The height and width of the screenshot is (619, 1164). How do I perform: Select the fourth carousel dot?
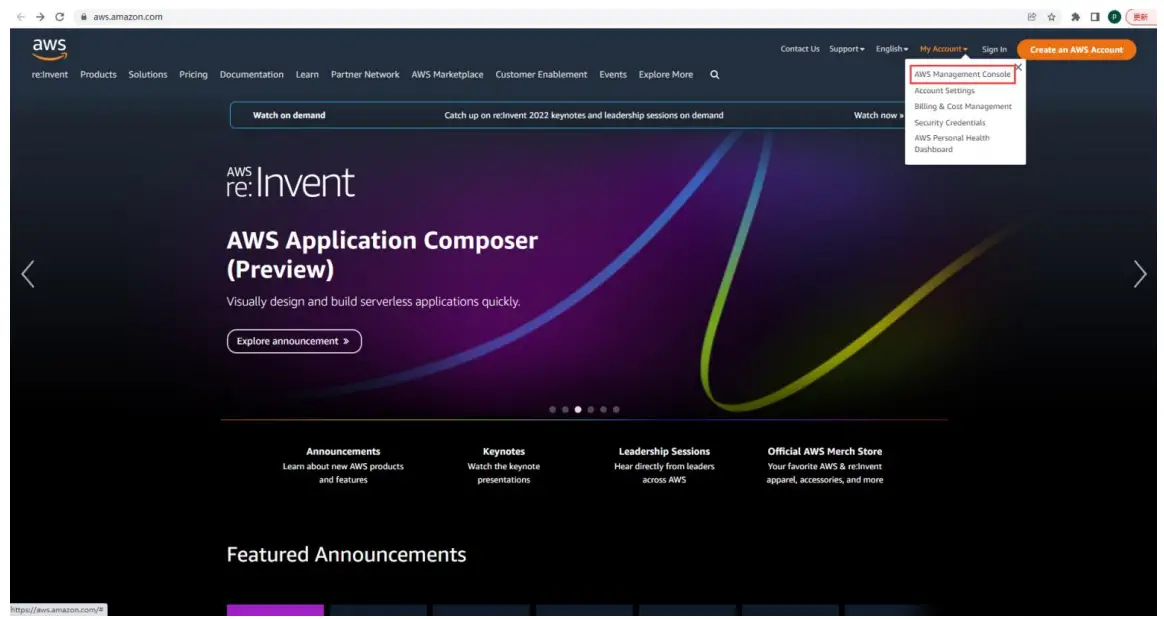click(x=590, y=410)
